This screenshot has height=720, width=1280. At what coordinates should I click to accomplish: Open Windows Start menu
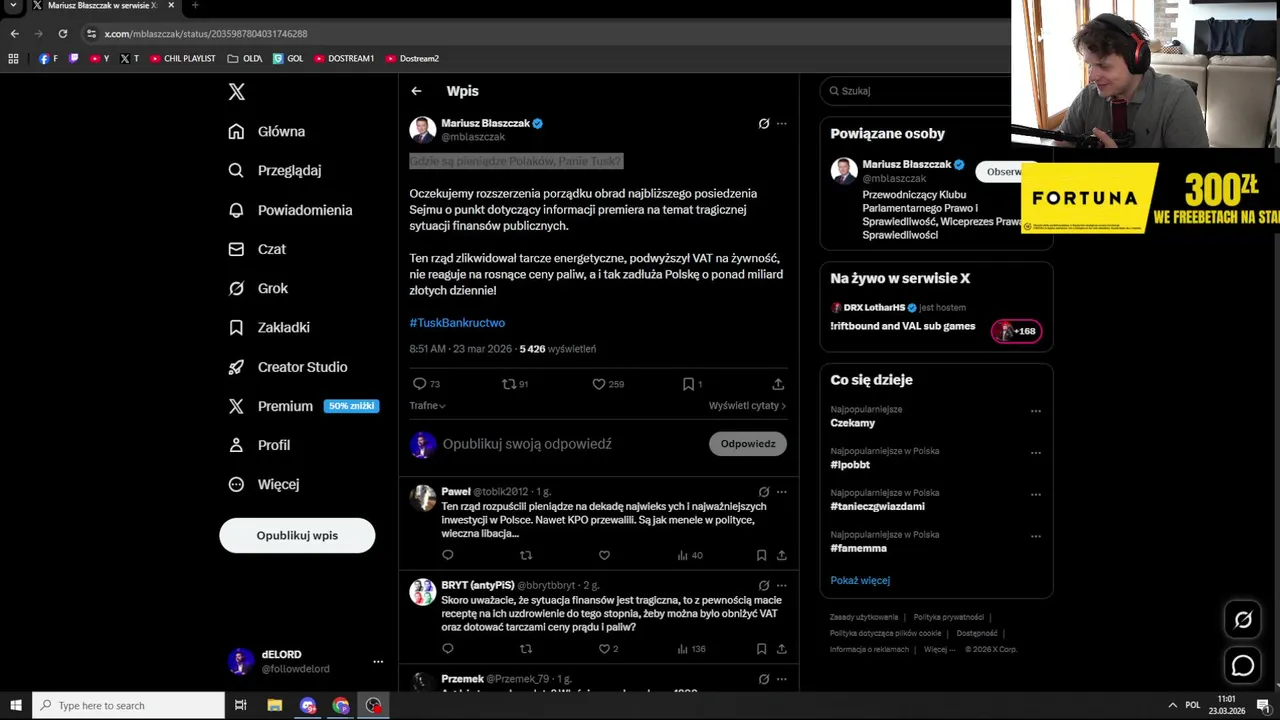[x=16, y=705]
